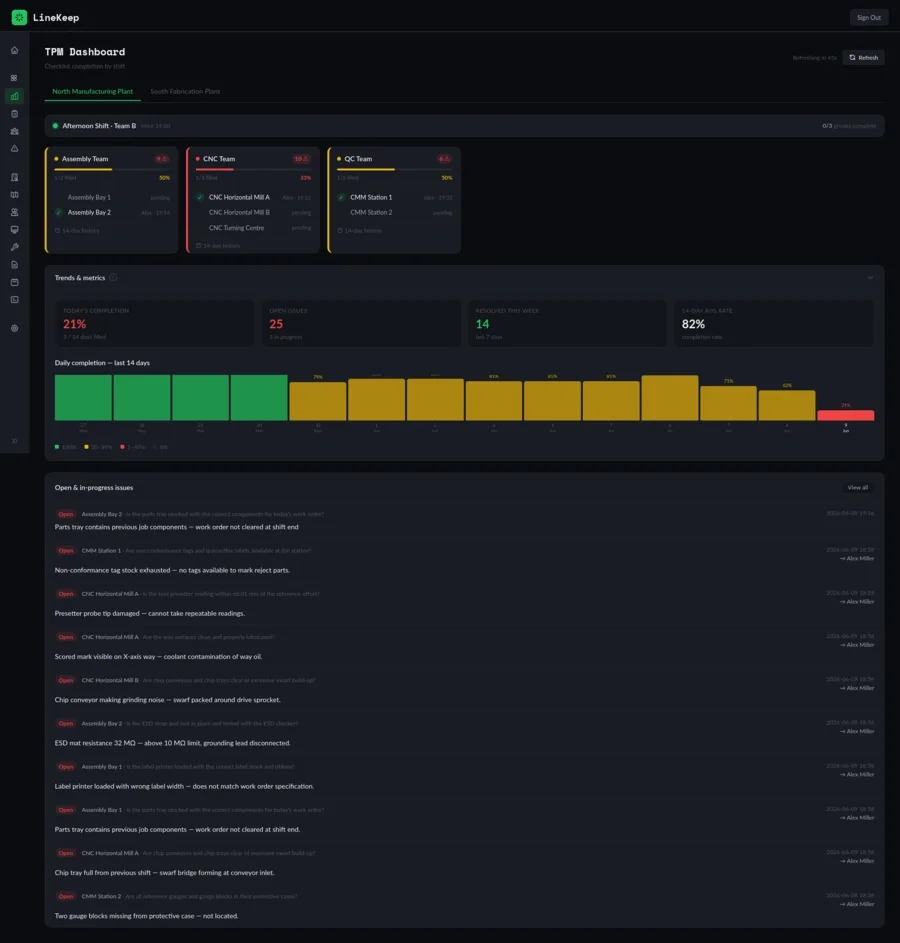Select the bar chart dashboard sidebar icon
This screenshot has height=943, width=900.
tap(14, 96)
